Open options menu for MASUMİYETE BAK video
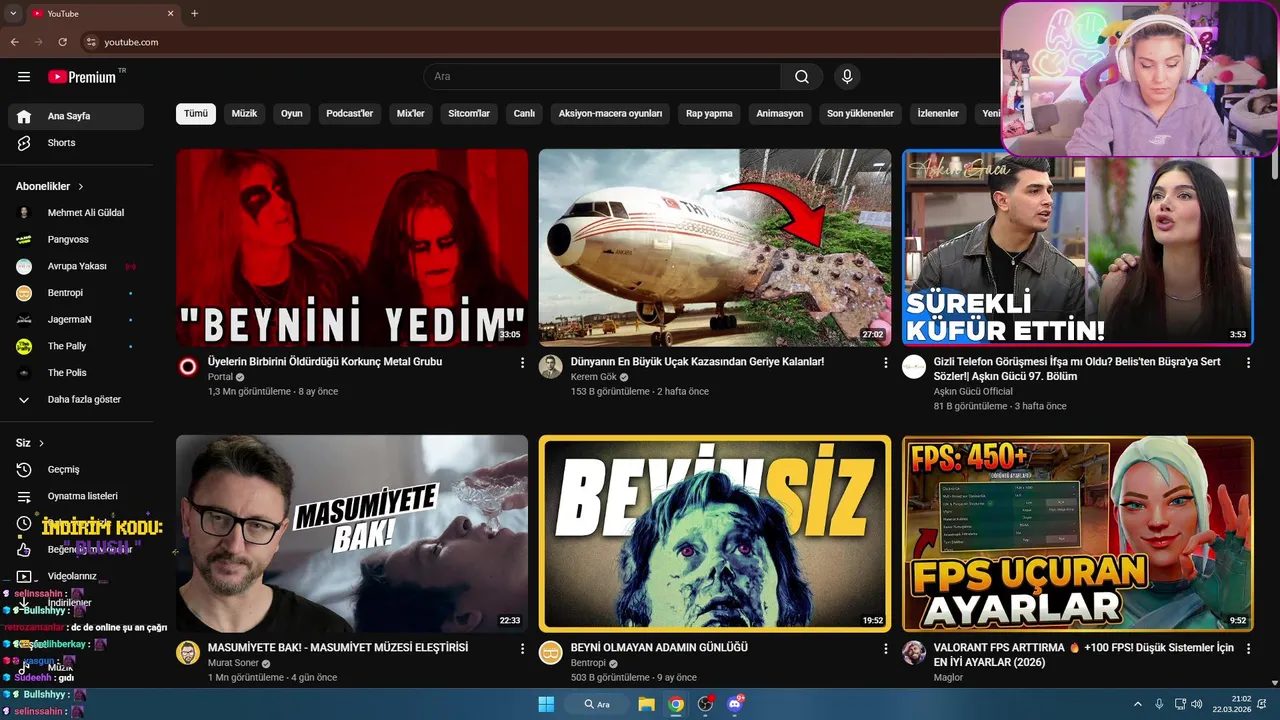The image size is (1280, 720). point(522,649)
